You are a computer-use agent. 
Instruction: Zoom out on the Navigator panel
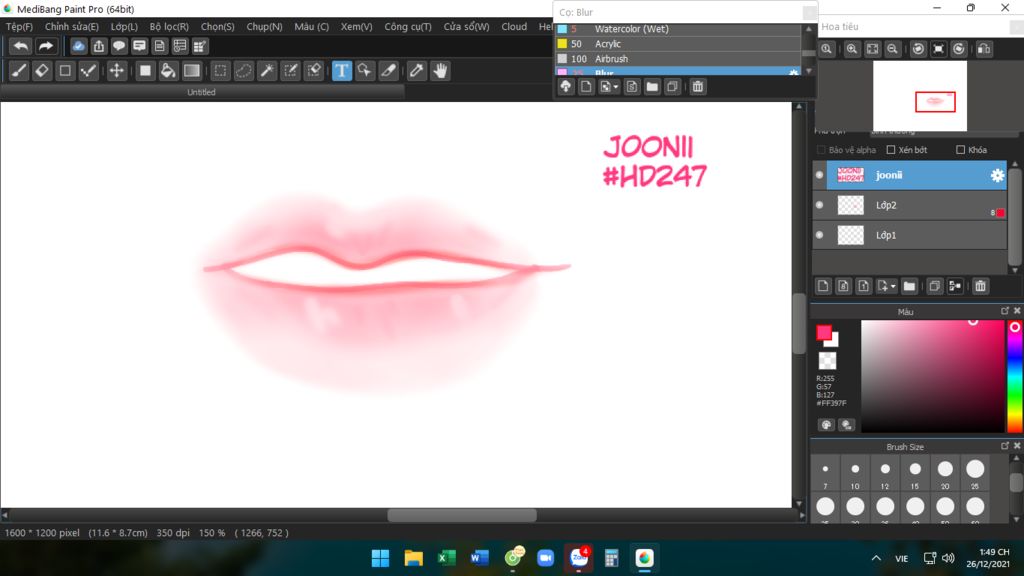coord(892,49)
